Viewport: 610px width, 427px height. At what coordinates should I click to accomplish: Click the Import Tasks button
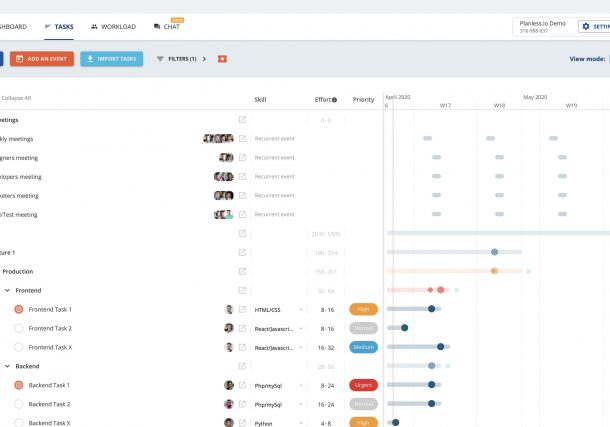(111, 59)
